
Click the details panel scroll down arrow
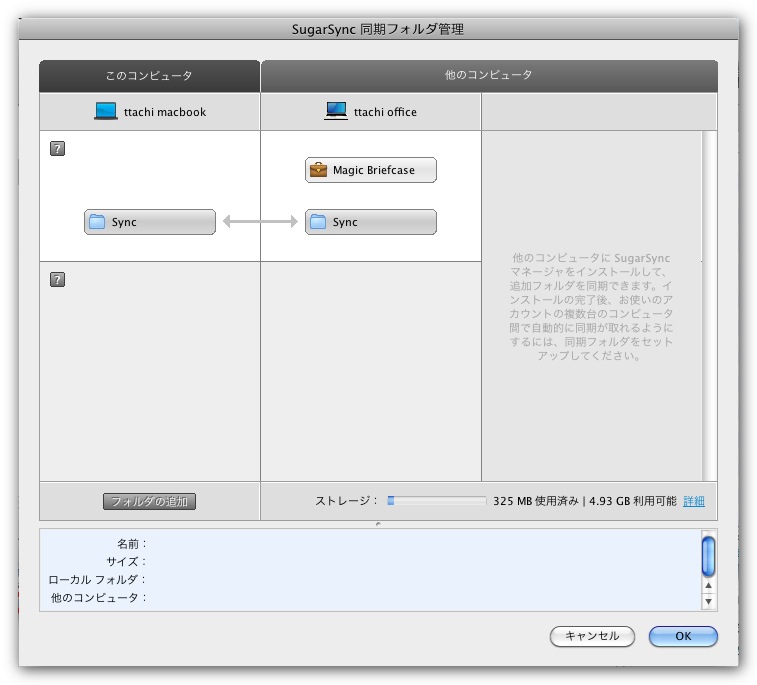[708, 601]
